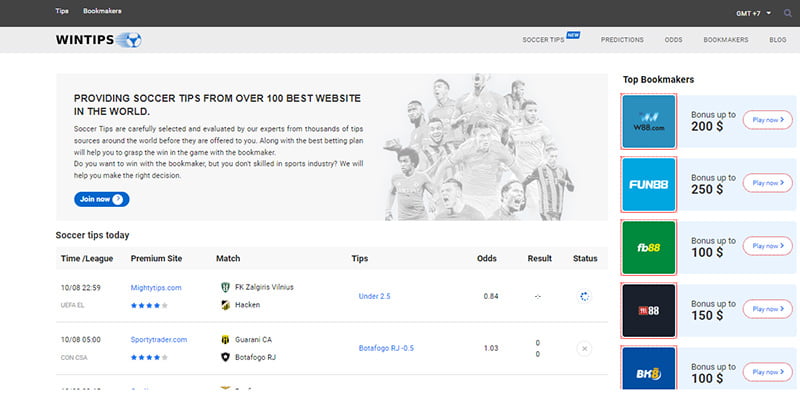Open Bookmakers in the top bar

point(103,11)
